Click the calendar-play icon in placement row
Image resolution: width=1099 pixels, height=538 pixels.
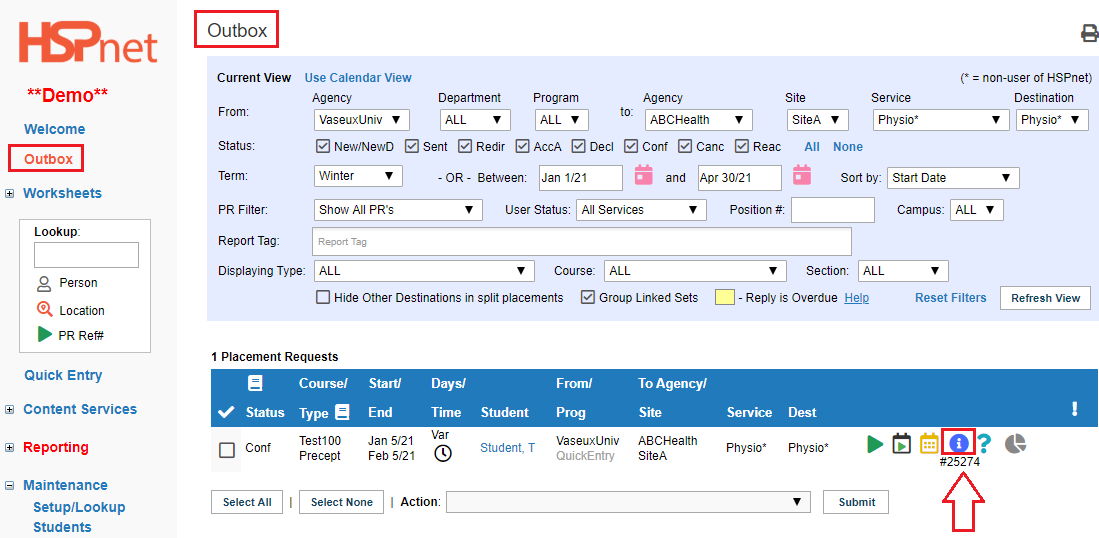point(901,443)
